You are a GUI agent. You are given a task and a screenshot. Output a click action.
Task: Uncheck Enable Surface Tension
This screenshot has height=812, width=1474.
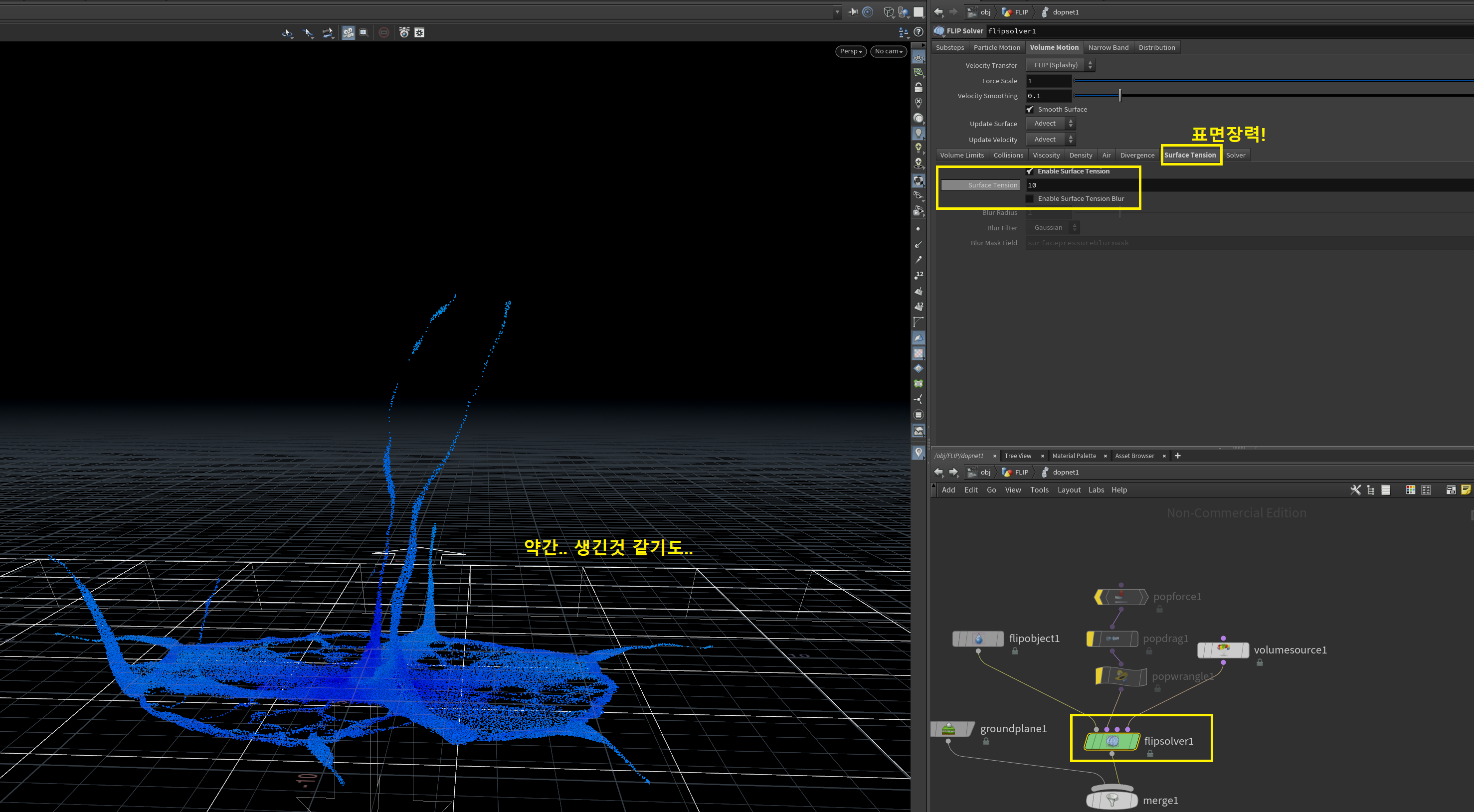point(1030,171)
